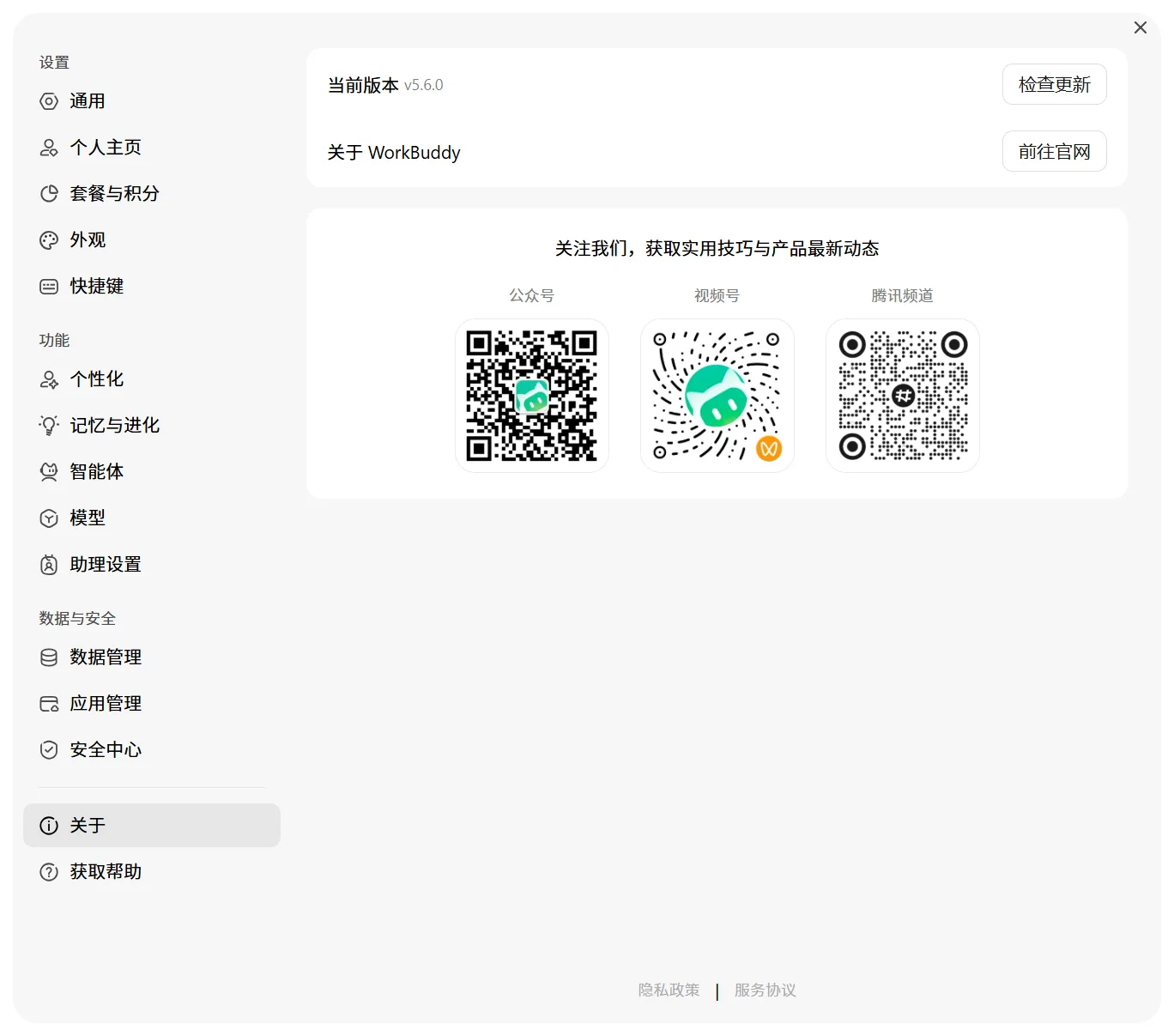Open the 服务协议 link

[x=765, y=990]
